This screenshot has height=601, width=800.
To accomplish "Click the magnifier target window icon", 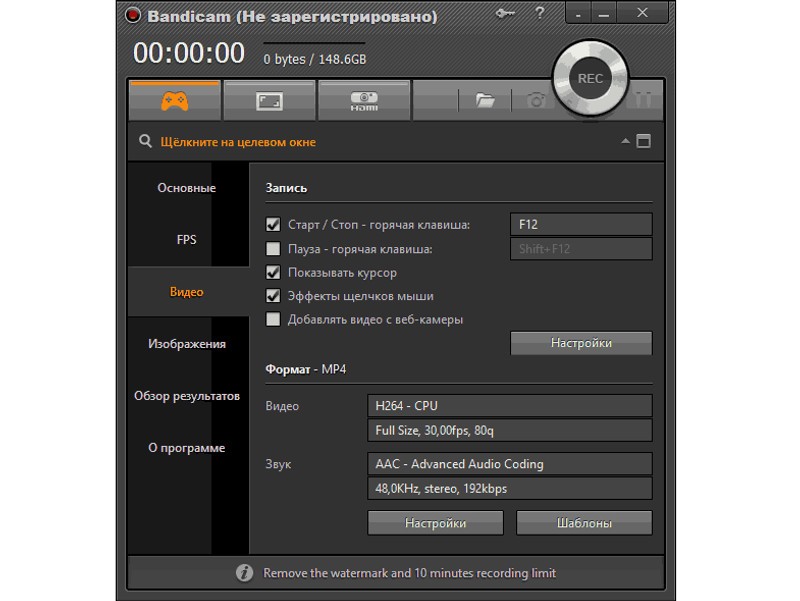I will (146, 142).
